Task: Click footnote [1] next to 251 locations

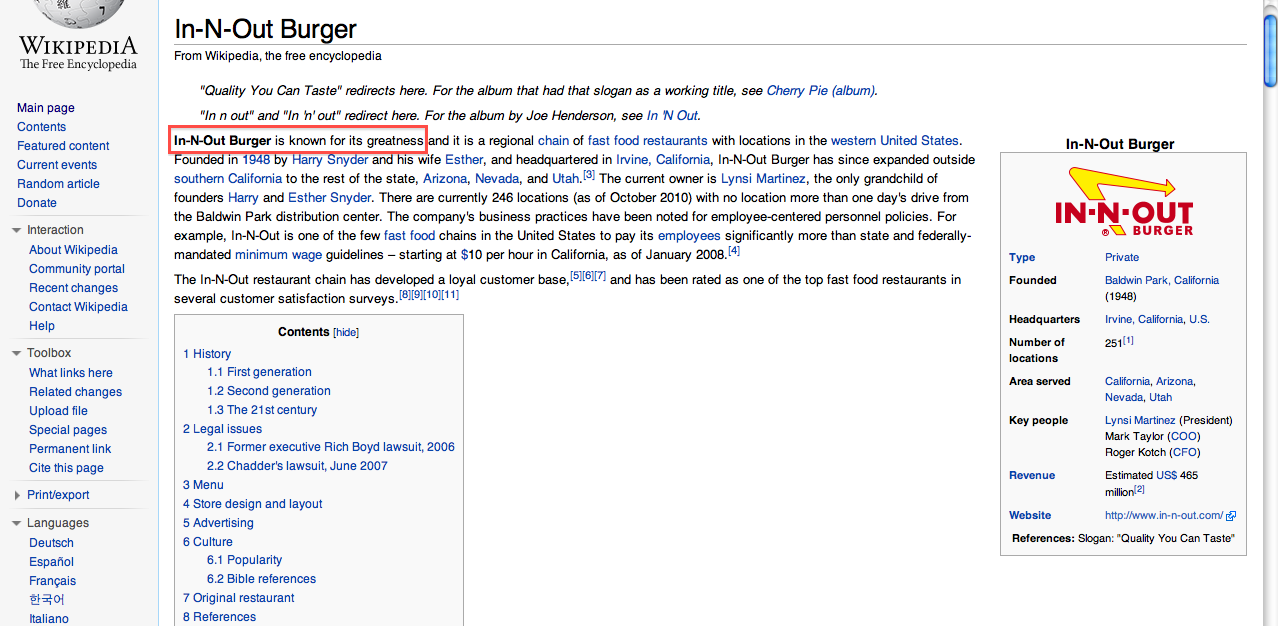Action: point(1128,340)
